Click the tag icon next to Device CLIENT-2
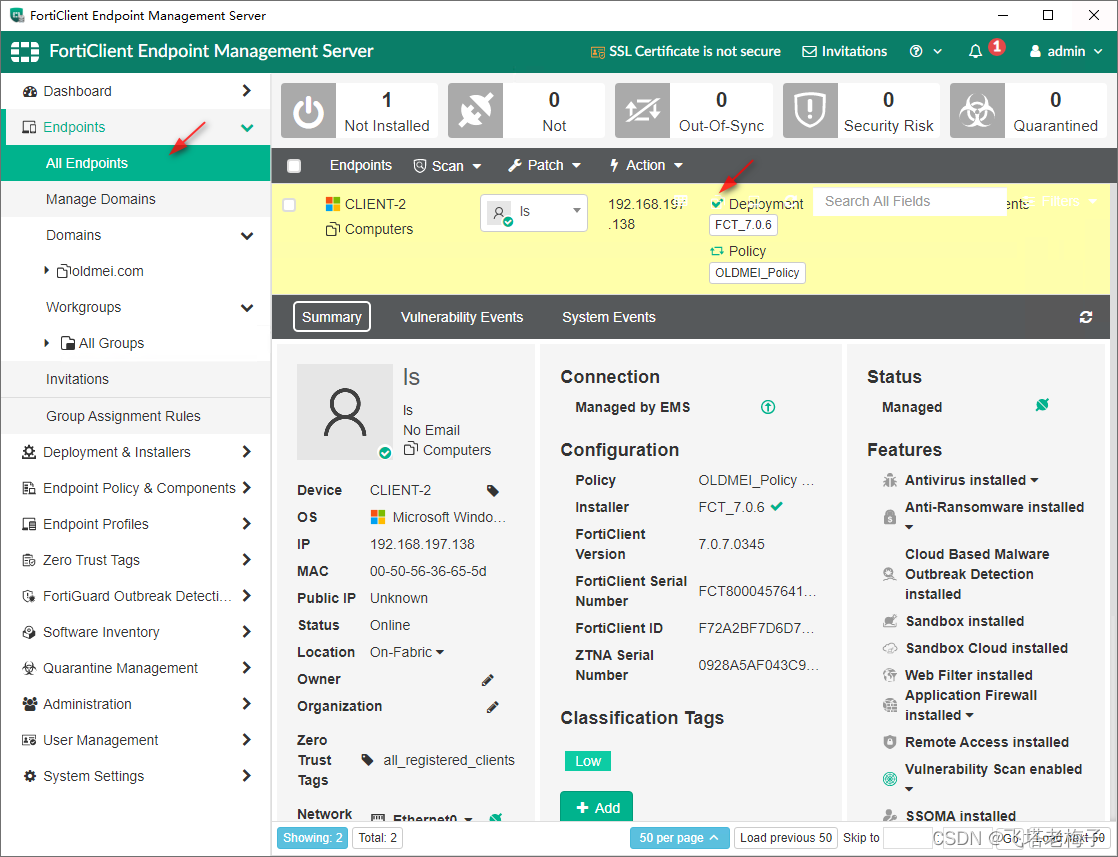Viewport: 1118px width, 857px height. 493,491
